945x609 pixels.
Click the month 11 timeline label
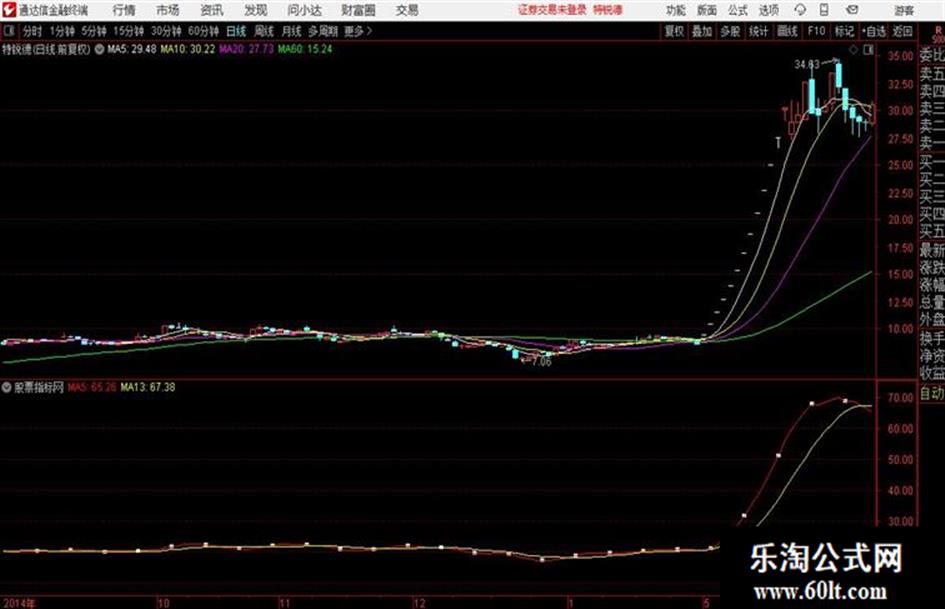[x=284, y=602]
